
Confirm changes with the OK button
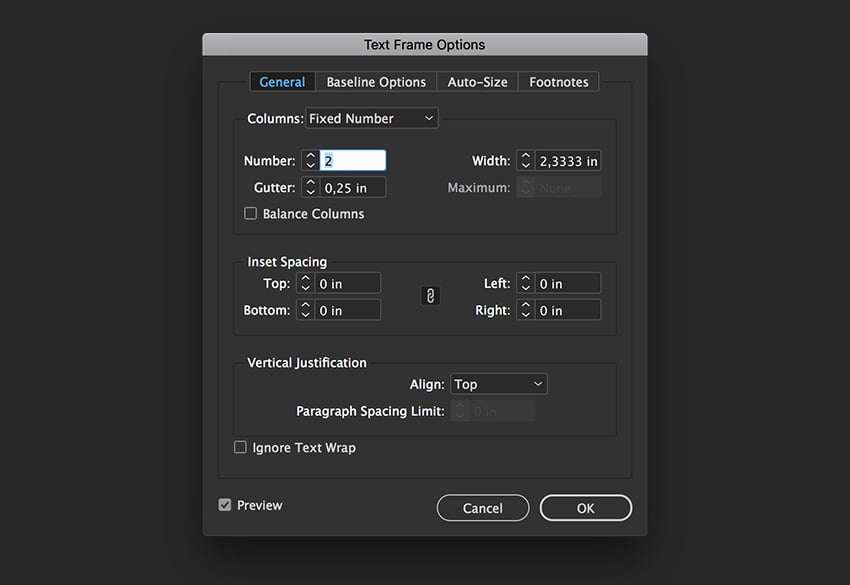tap(585, 507)
